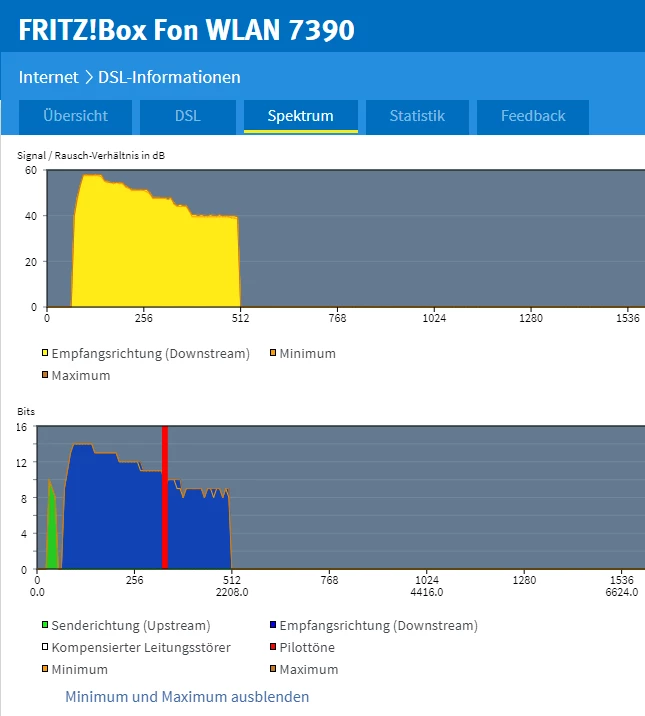The image size is (645, 716).
Task: Click the breadcrumb chevron after Internet
Action: point(89,77)
